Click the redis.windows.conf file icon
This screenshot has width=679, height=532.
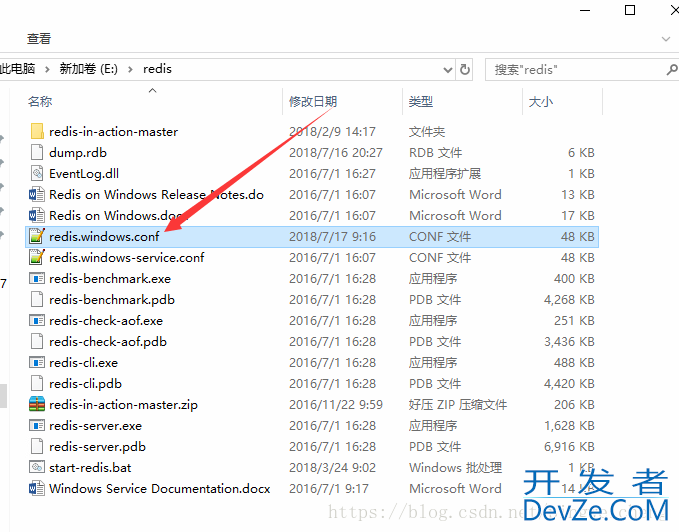click(x=37, y=236)
